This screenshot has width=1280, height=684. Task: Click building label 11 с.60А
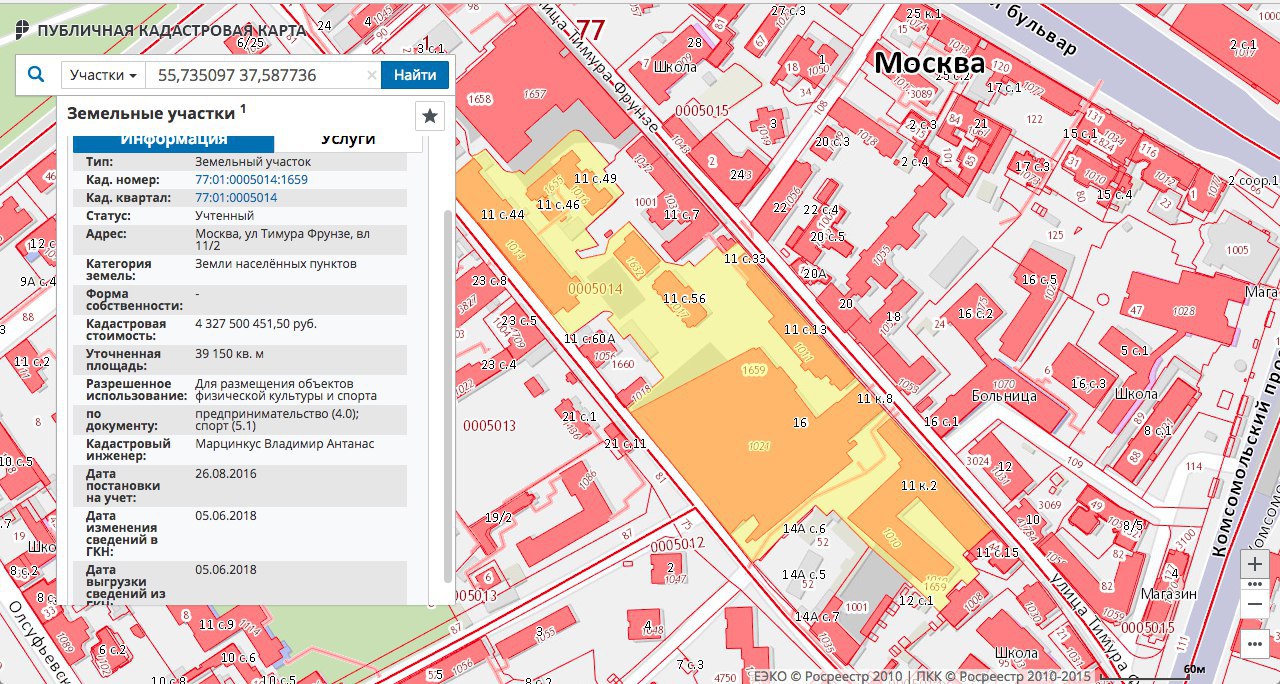[589, 339]
